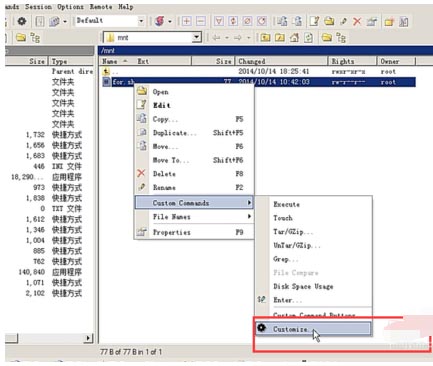Viewport: 433px width, 366px height.
Task: Click the home directory icon in remote panel
Action: (294, 38)
